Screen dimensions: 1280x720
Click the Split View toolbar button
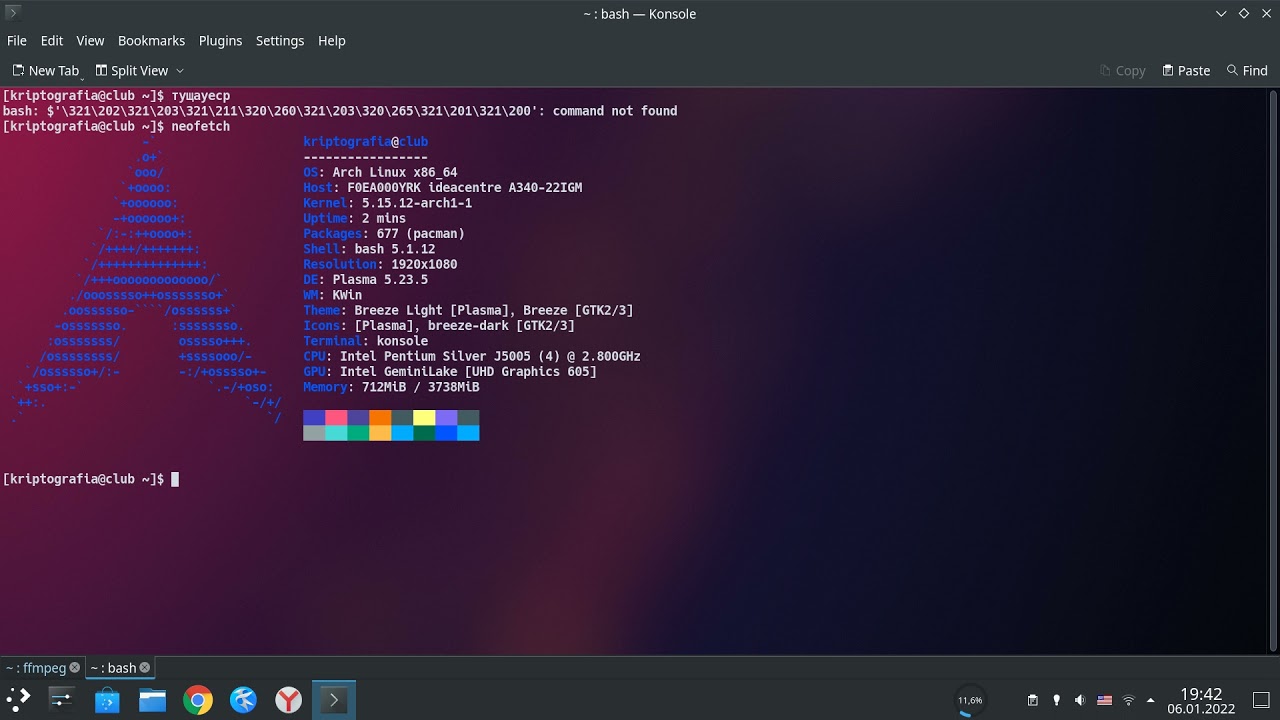[x=132, y=71]
